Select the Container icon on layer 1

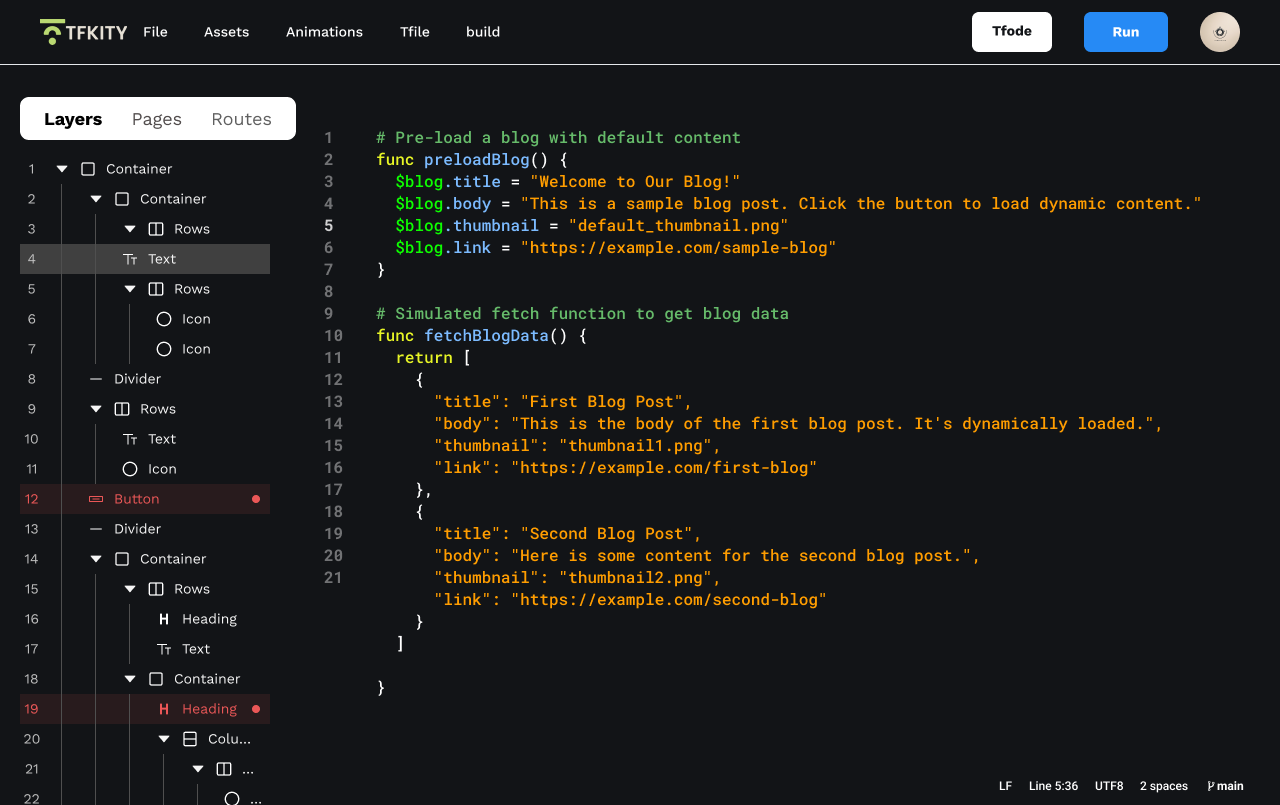click(87, 168)
